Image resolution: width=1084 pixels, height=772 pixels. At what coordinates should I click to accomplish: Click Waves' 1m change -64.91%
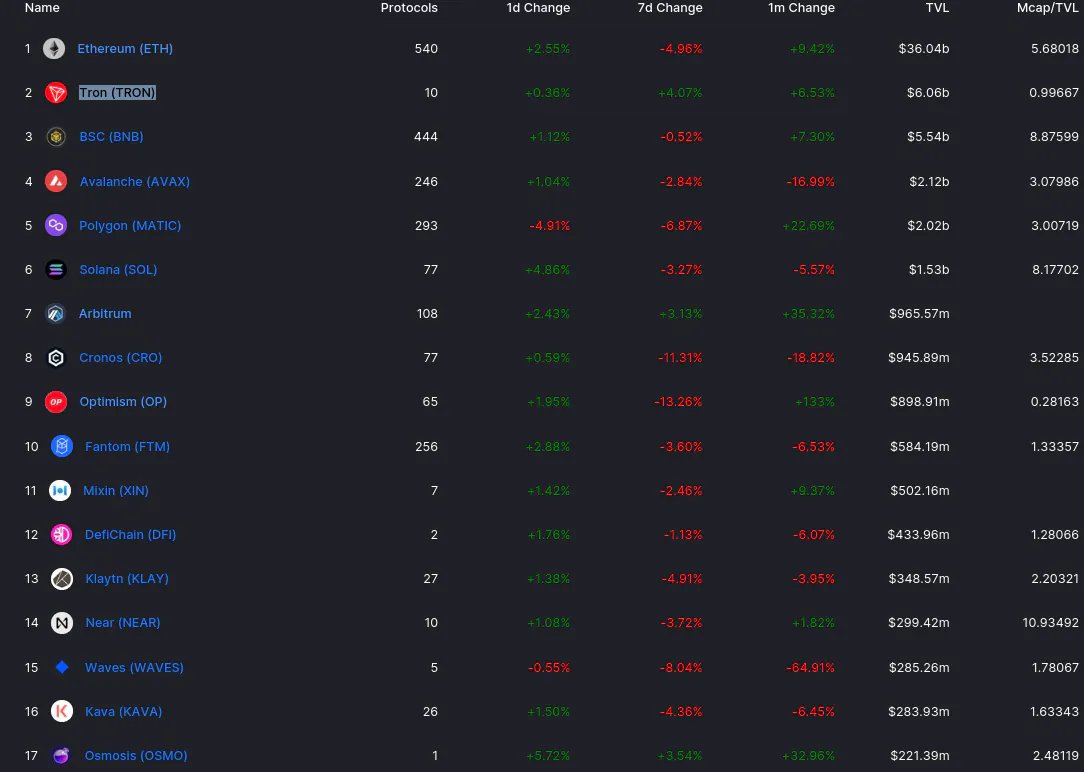click(810, 667)
